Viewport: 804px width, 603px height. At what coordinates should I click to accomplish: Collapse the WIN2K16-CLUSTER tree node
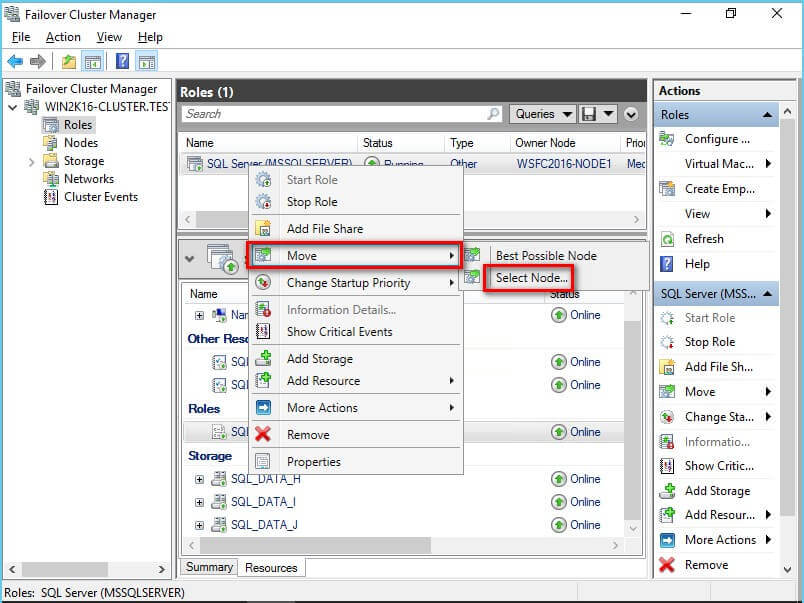pos(12,107)
